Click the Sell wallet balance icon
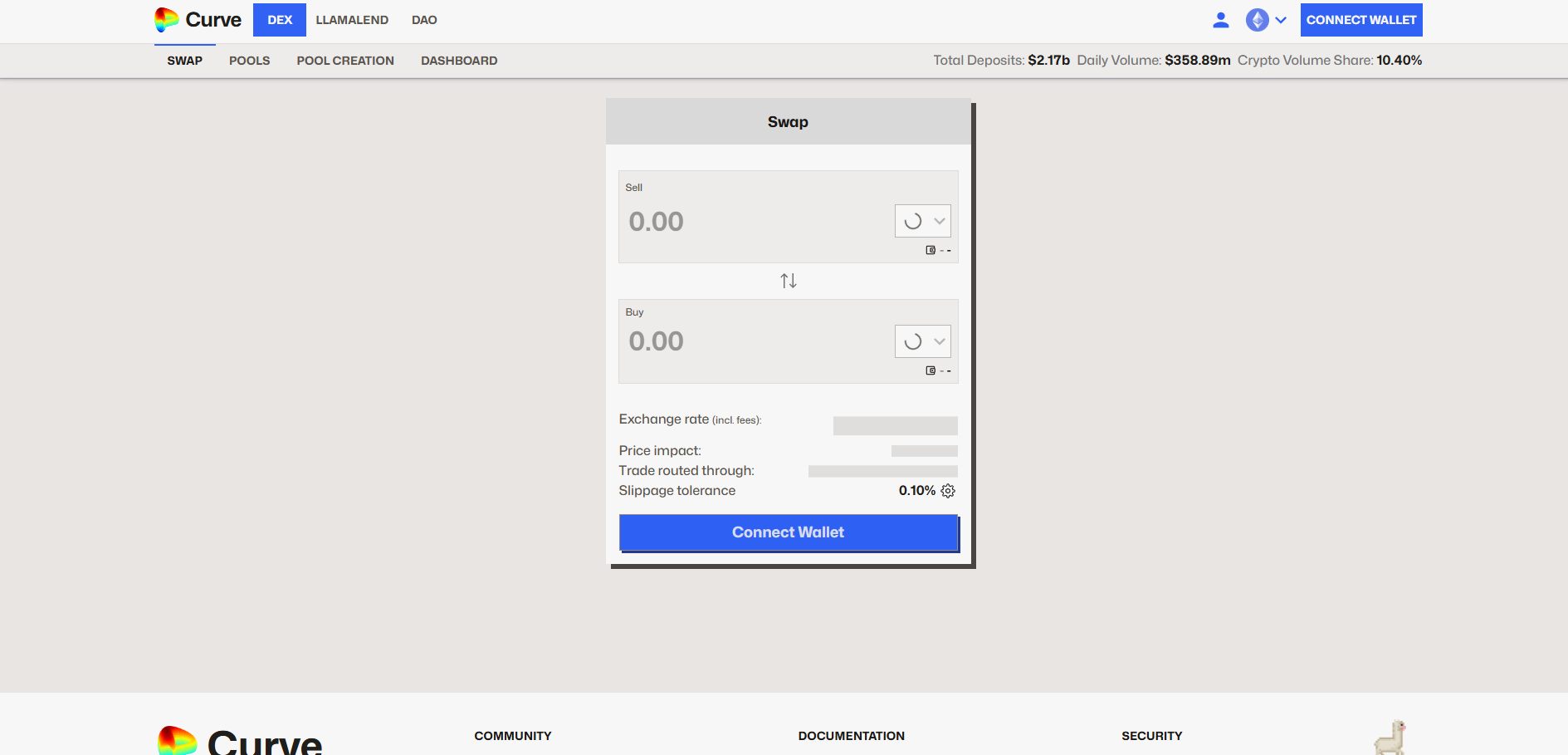This screenshot has height=755, width=1568. tap(931, 250)
